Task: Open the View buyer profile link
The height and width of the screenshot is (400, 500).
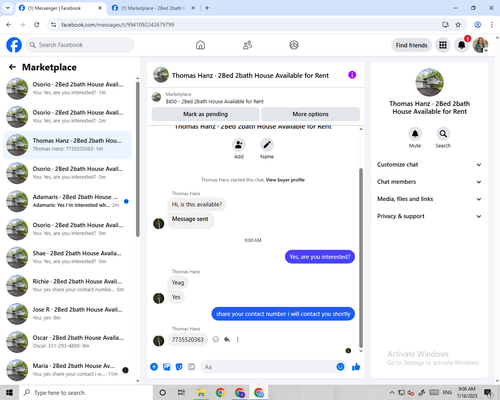Action: pos(285,180)
